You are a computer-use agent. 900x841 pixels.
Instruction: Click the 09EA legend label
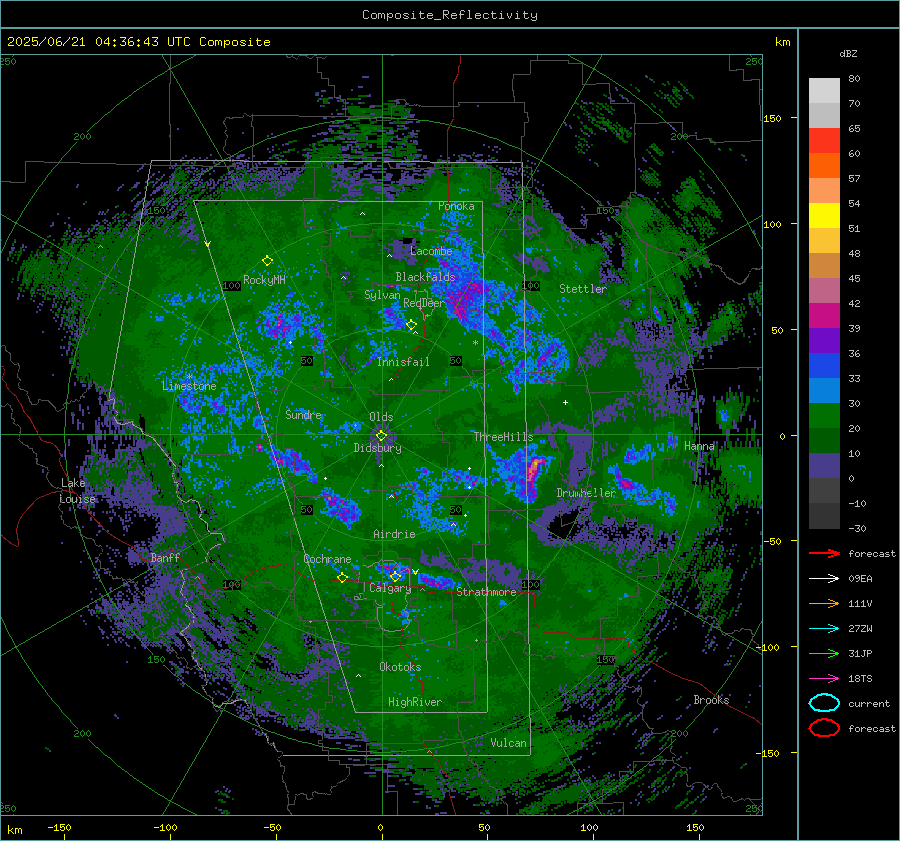click(x=860, y=579)
